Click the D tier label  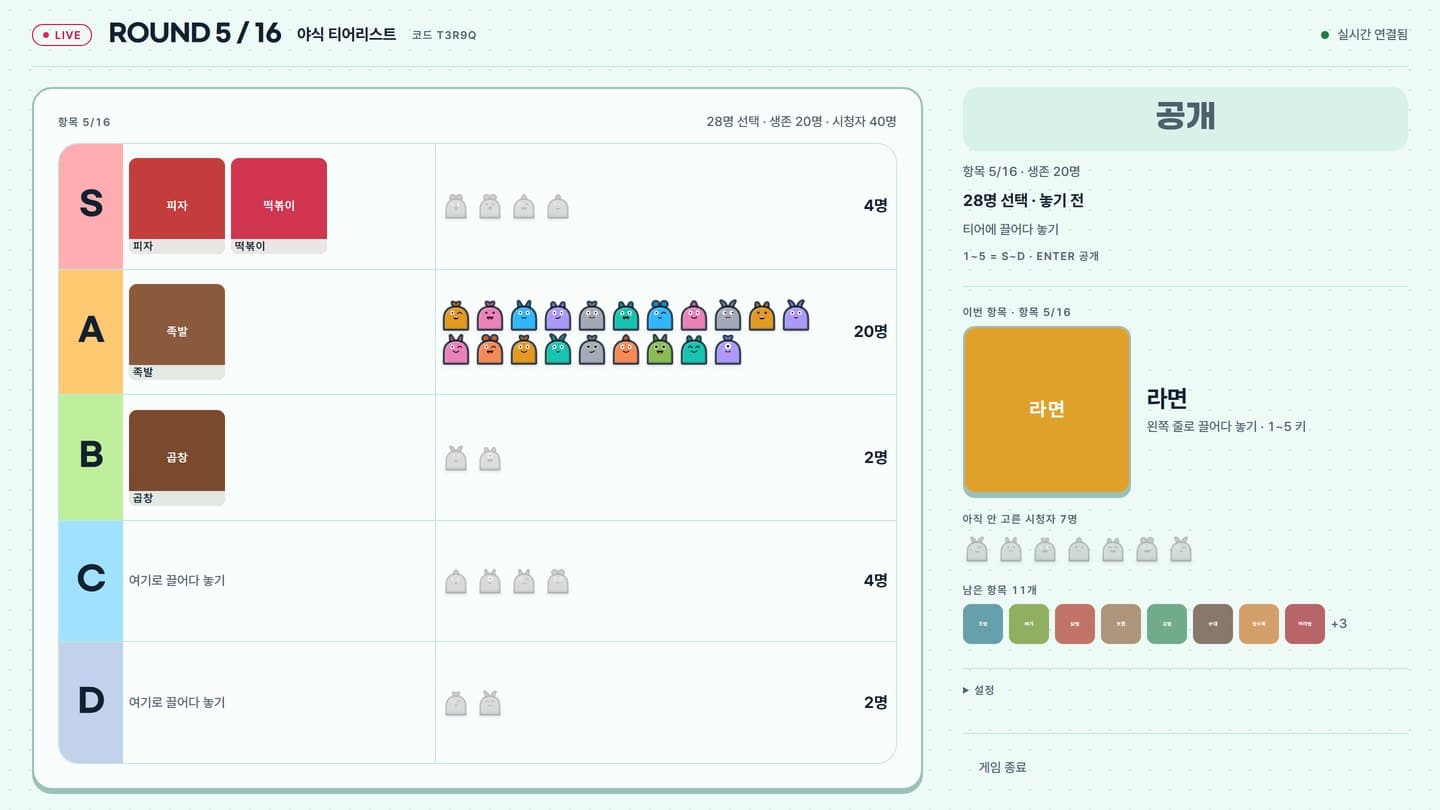91,702
